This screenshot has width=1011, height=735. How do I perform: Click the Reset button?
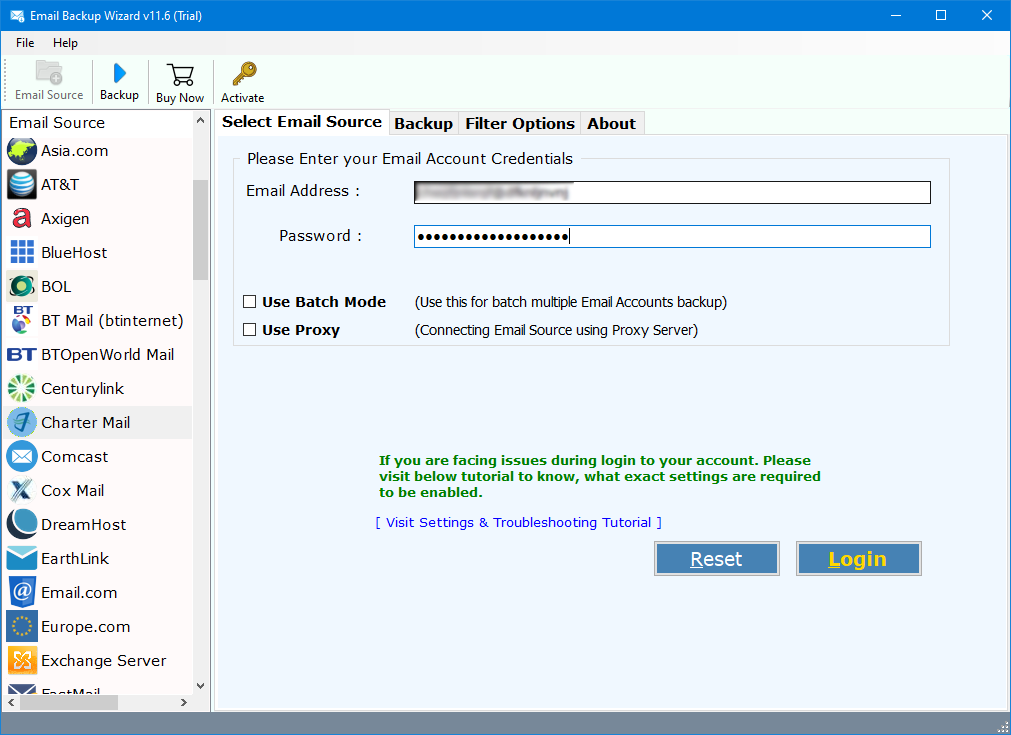click(x=716, y=559)
